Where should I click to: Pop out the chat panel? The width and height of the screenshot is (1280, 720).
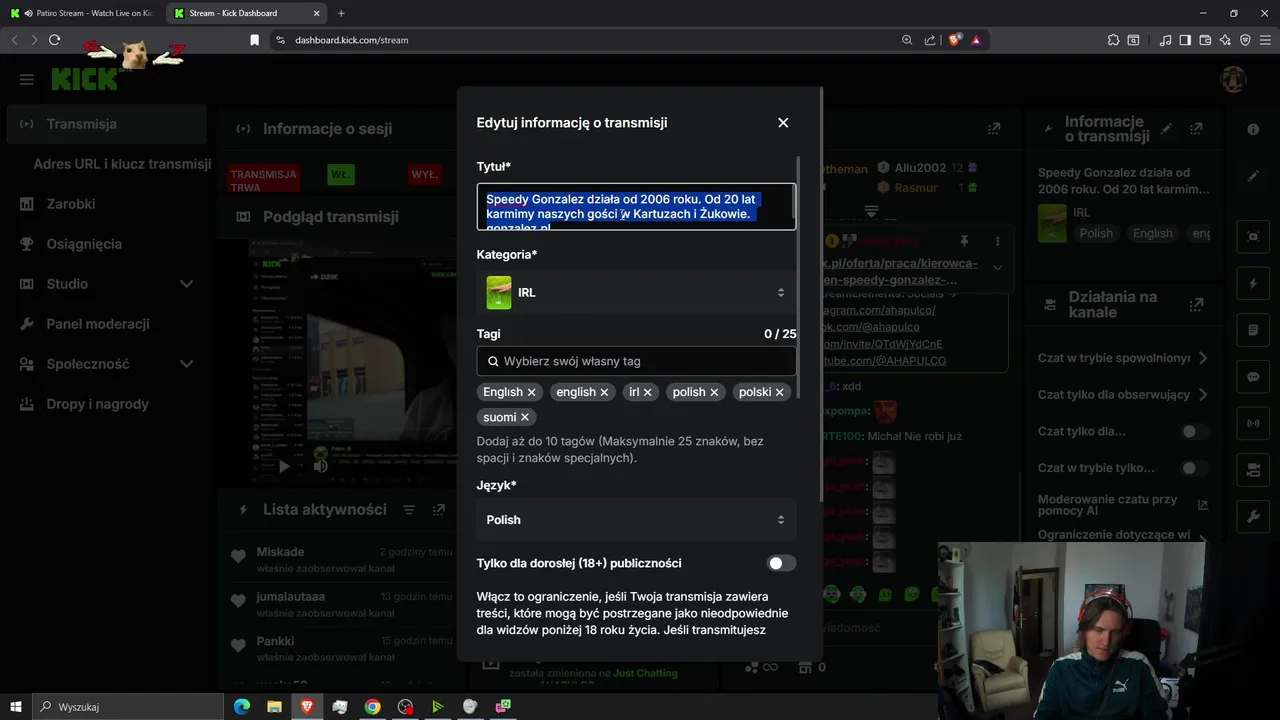click(994, 129)
